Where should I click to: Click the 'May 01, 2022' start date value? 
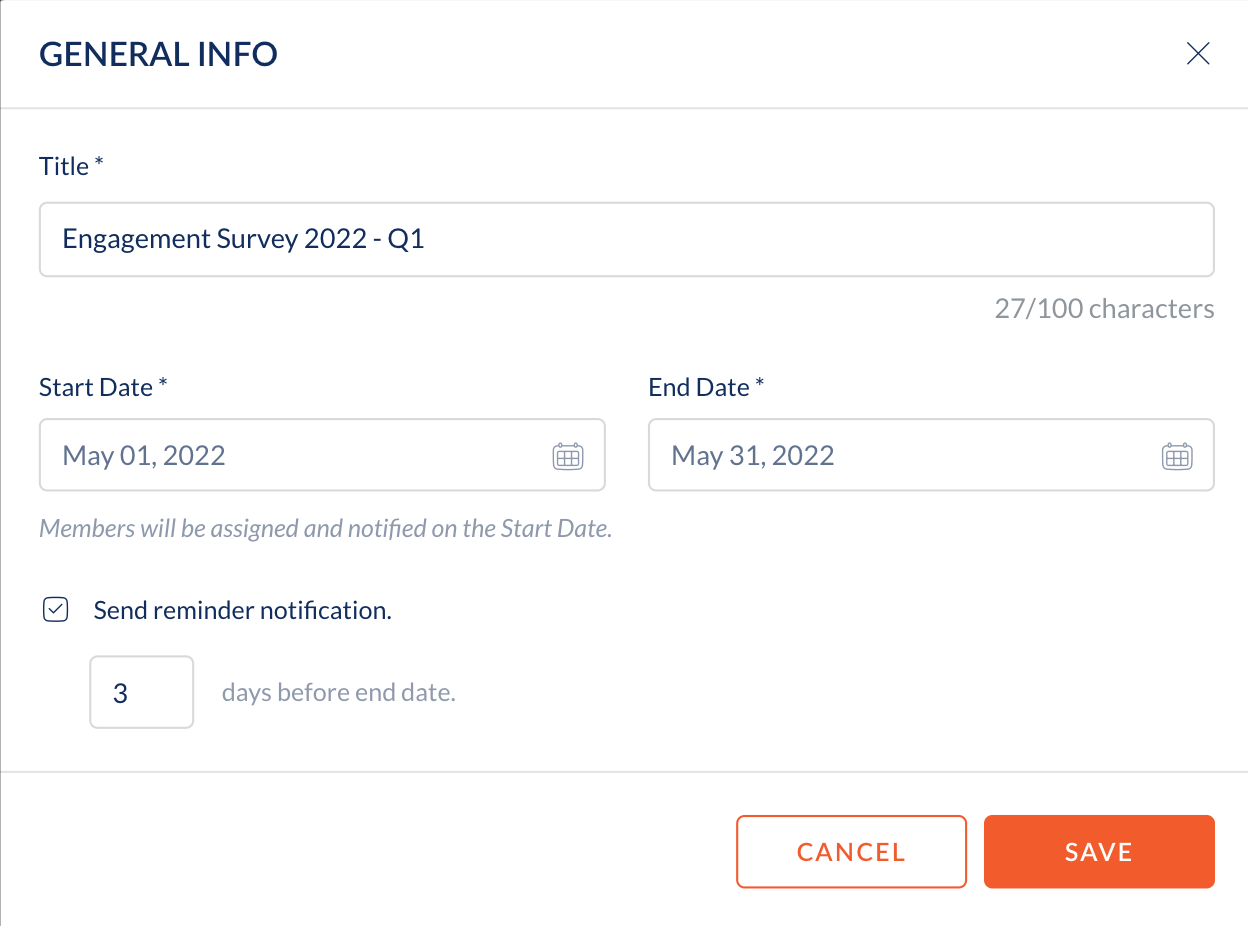[x=144, y=456]
